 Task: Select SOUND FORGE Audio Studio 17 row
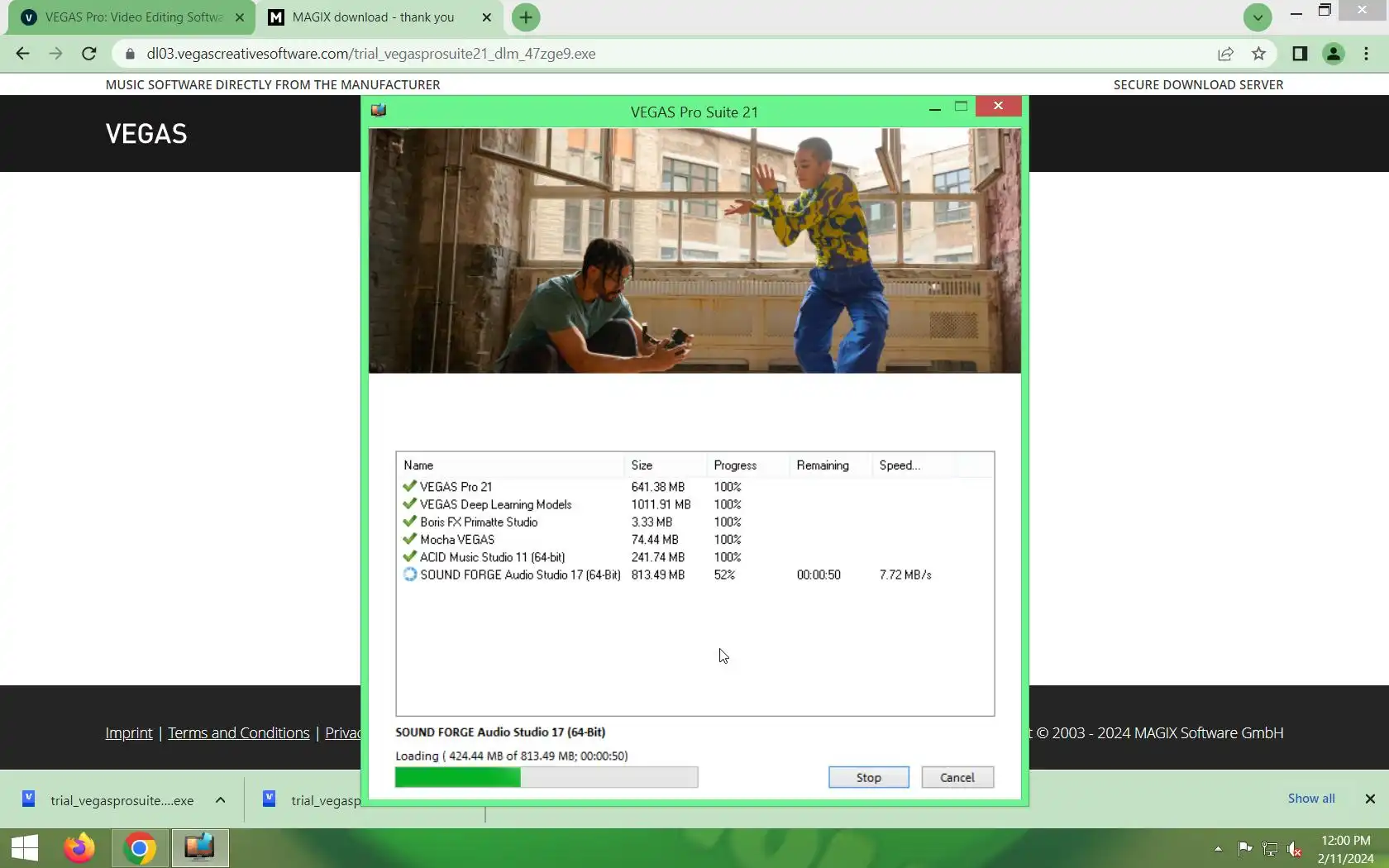point(694,575)
